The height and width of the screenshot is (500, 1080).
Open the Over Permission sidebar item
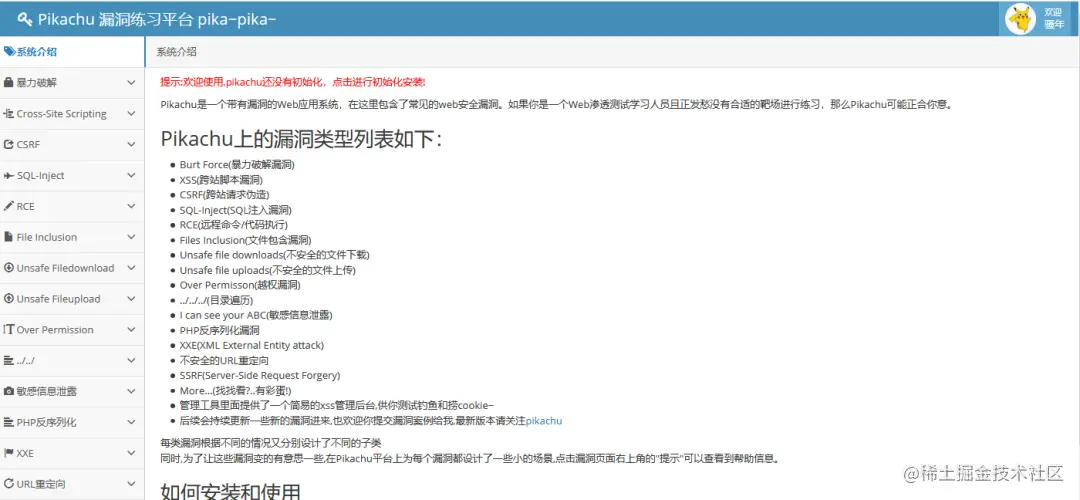pyautogui.click(x=72, y=329)
